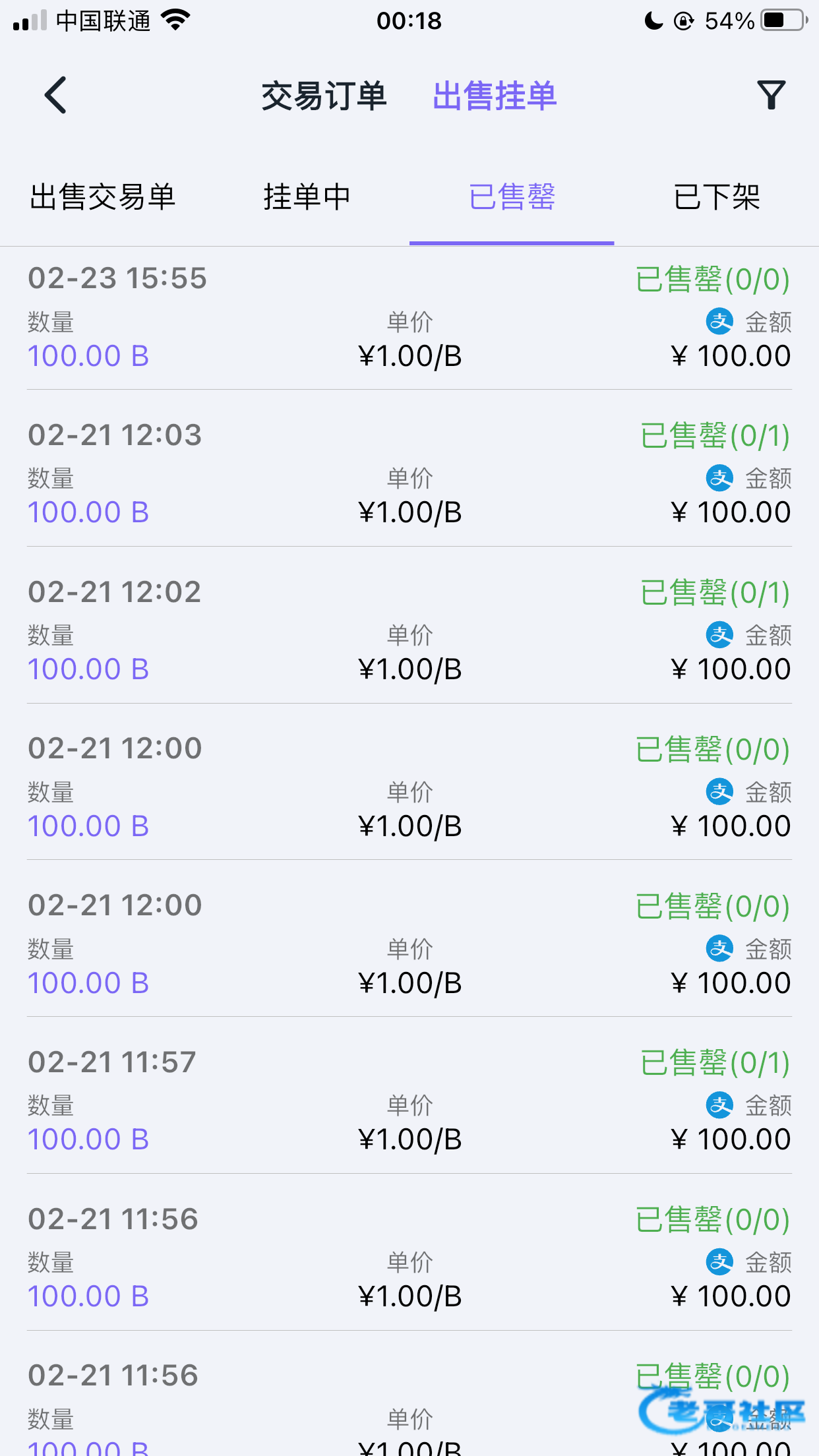Switch to 交易订单 header tab

tap(324, 96)
